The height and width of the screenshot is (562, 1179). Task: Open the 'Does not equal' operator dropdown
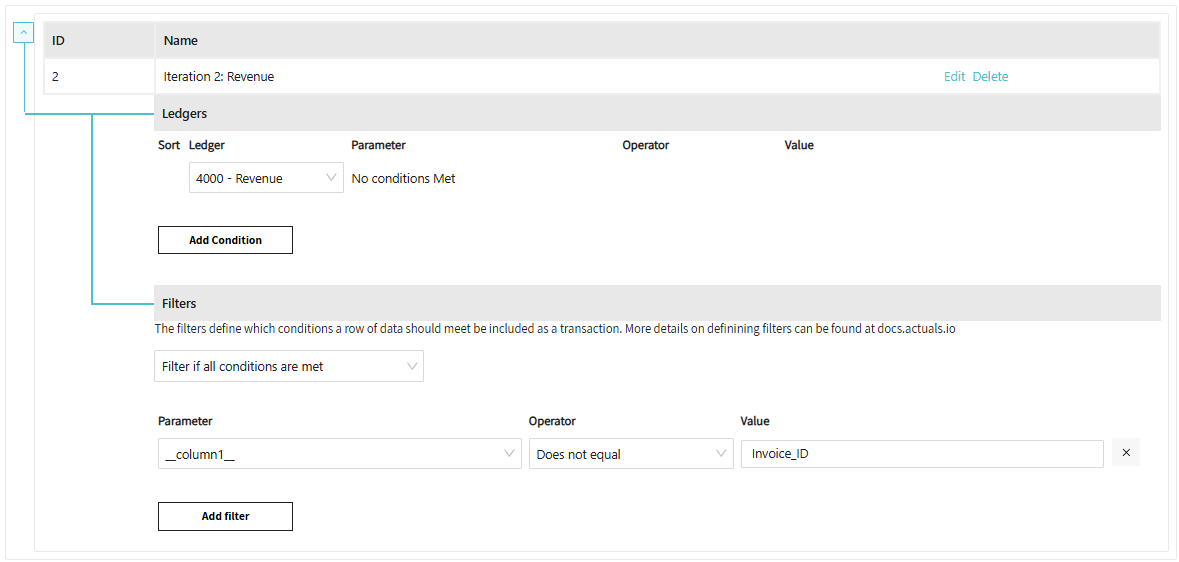[x=631, y=454]
